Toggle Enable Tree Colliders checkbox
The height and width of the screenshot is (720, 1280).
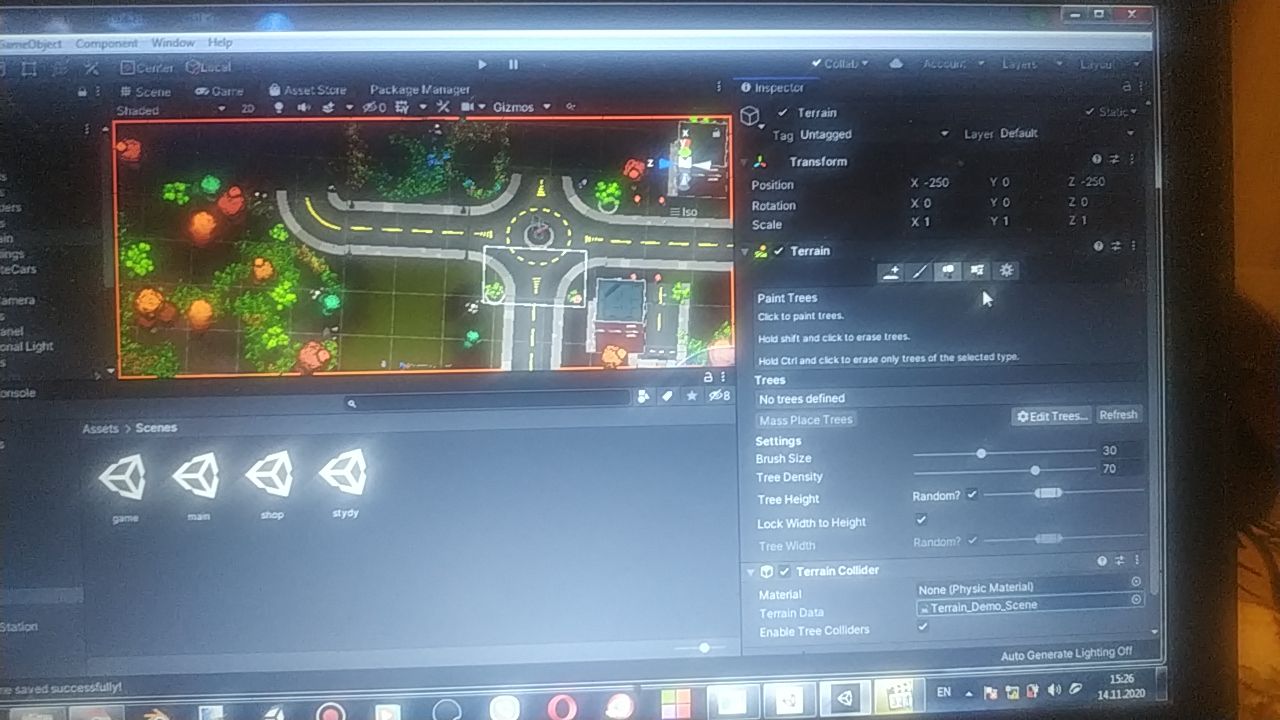point(923,627)
